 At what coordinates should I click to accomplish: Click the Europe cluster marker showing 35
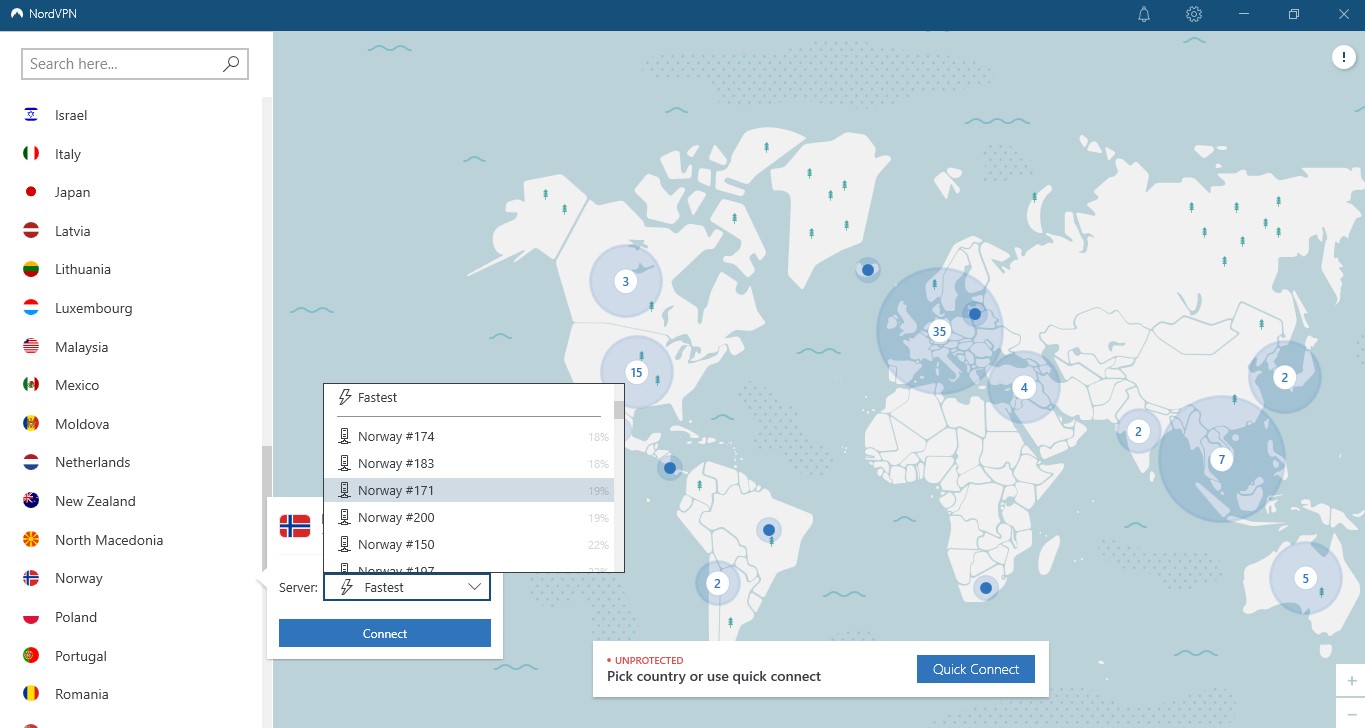(x=938, y=331)
